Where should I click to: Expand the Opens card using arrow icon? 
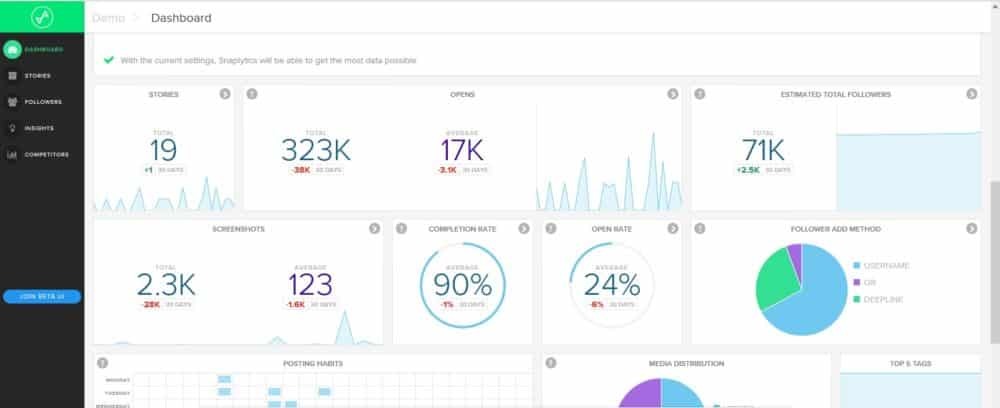point(673,94)
